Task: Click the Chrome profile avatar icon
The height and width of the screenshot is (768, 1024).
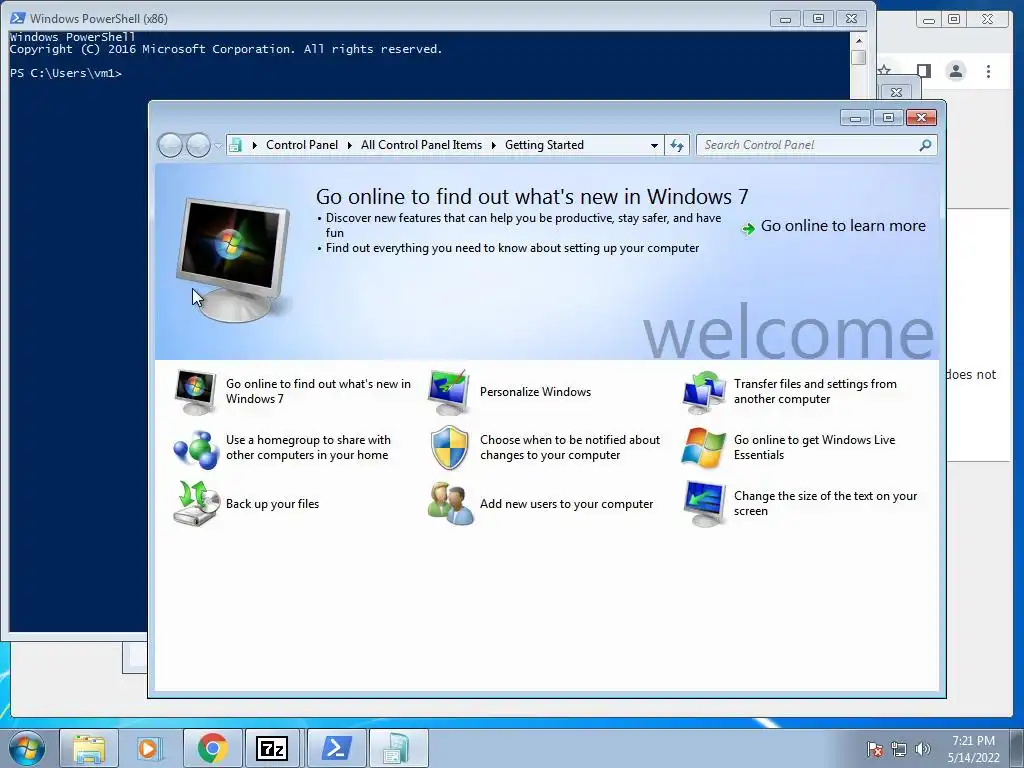Action: pos(956,71)
